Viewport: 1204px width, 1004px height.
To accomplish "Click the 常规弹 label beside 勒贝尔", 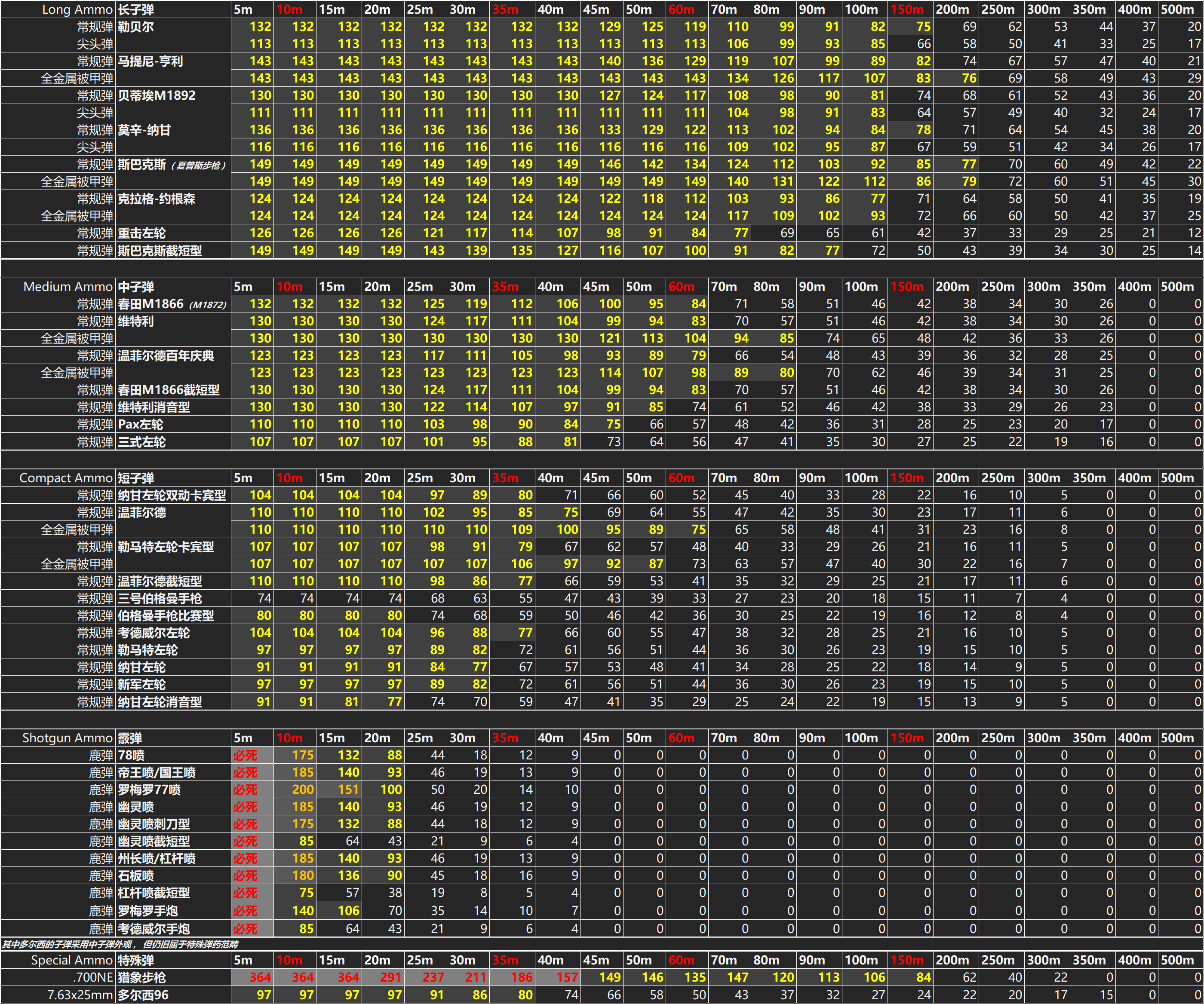I will 95,26.
